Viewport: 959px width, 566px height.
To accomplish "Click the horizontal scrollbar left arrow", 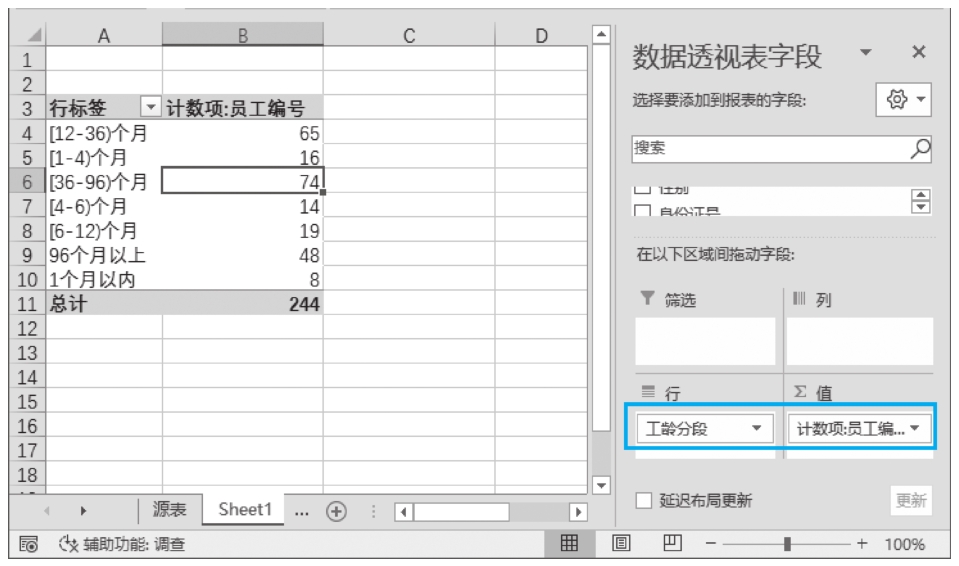I will 403,512.
